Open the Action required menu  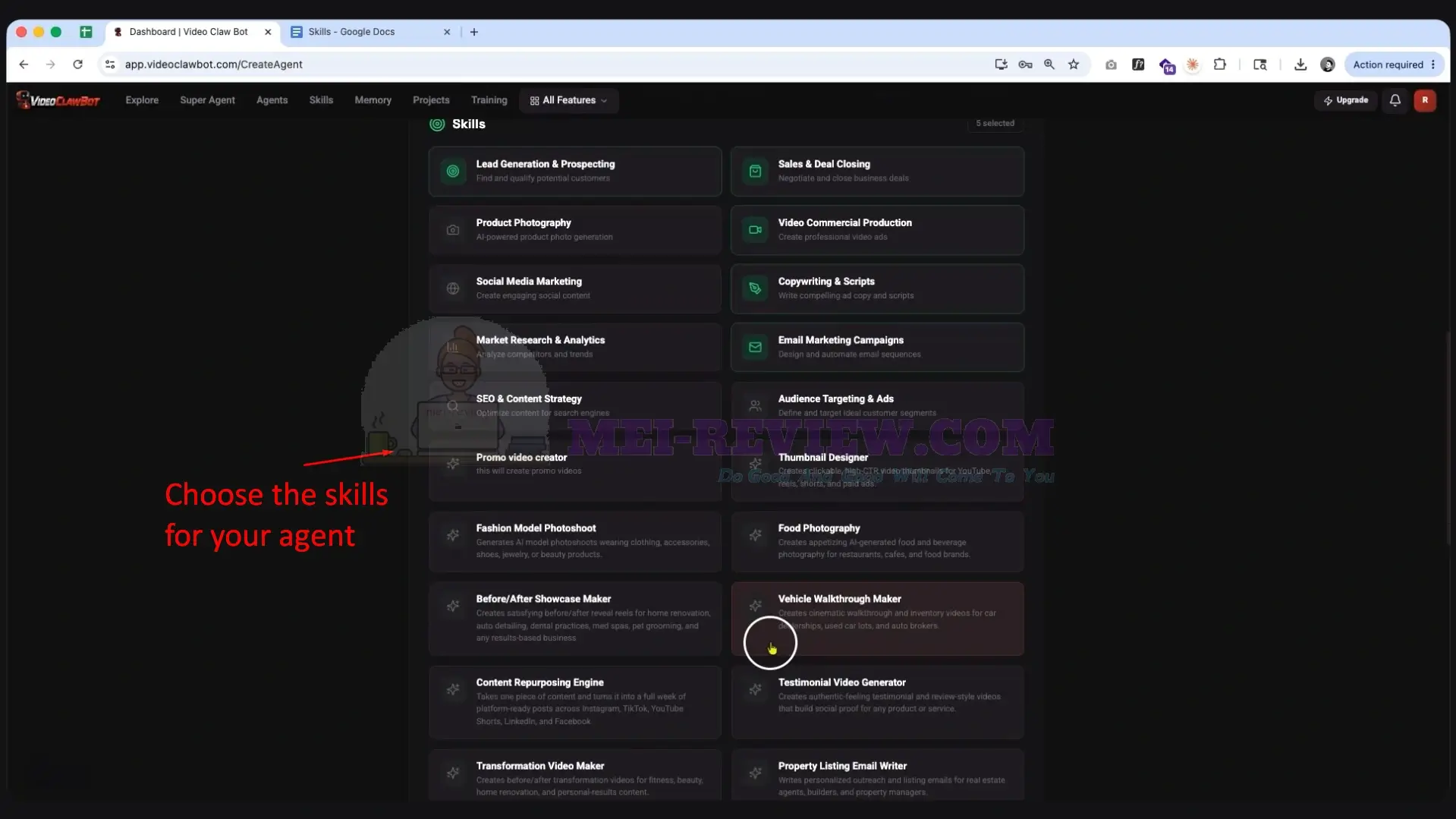click(x=1393, y=65)
